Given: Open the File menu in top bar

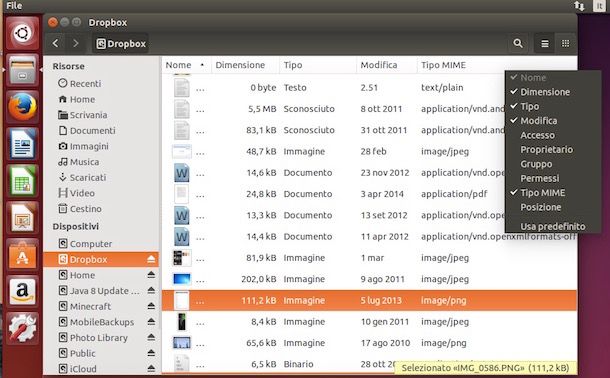Looking at the screenshot, I should (x=14, y=5).
